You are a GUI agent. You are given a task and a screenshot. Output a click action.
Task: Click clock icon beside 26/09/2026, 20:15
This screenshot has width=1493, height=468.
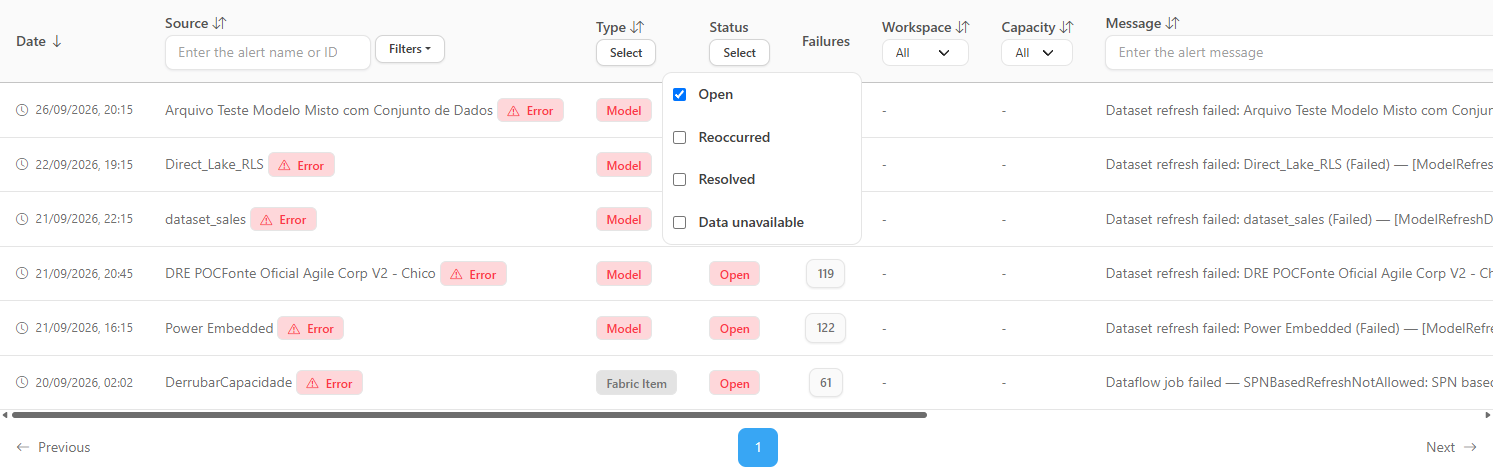click(x=22, y=110)
